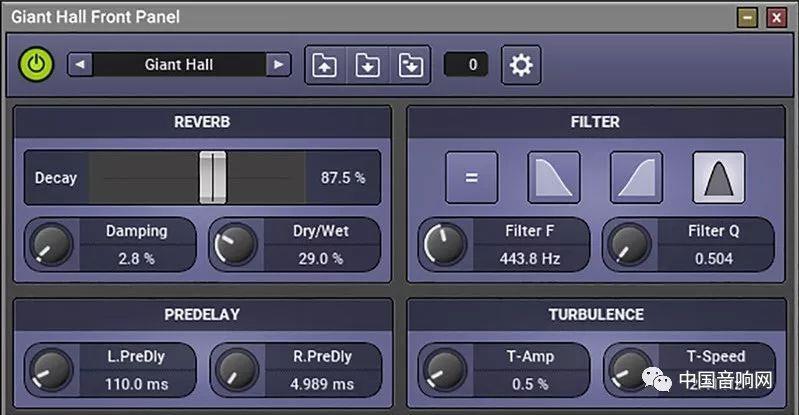The width and height of the screenshot is (799, 415).
Task: Select previous preset with left arrow
Action: [79, 65]
